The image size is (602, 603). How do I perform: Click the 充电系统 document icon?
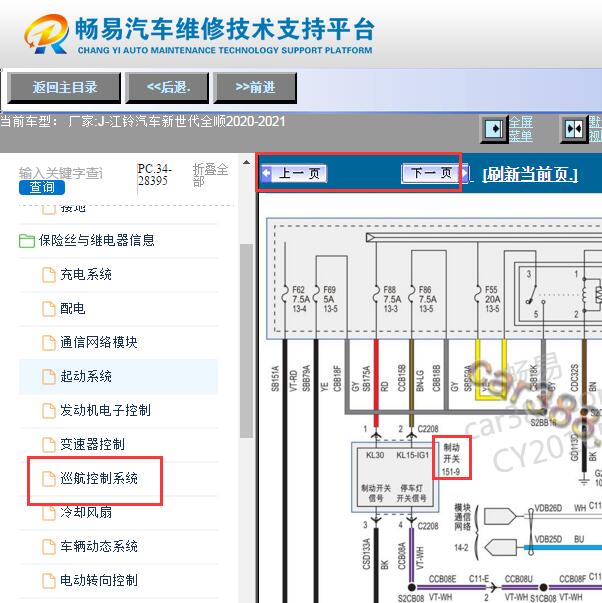coord(49,275)
